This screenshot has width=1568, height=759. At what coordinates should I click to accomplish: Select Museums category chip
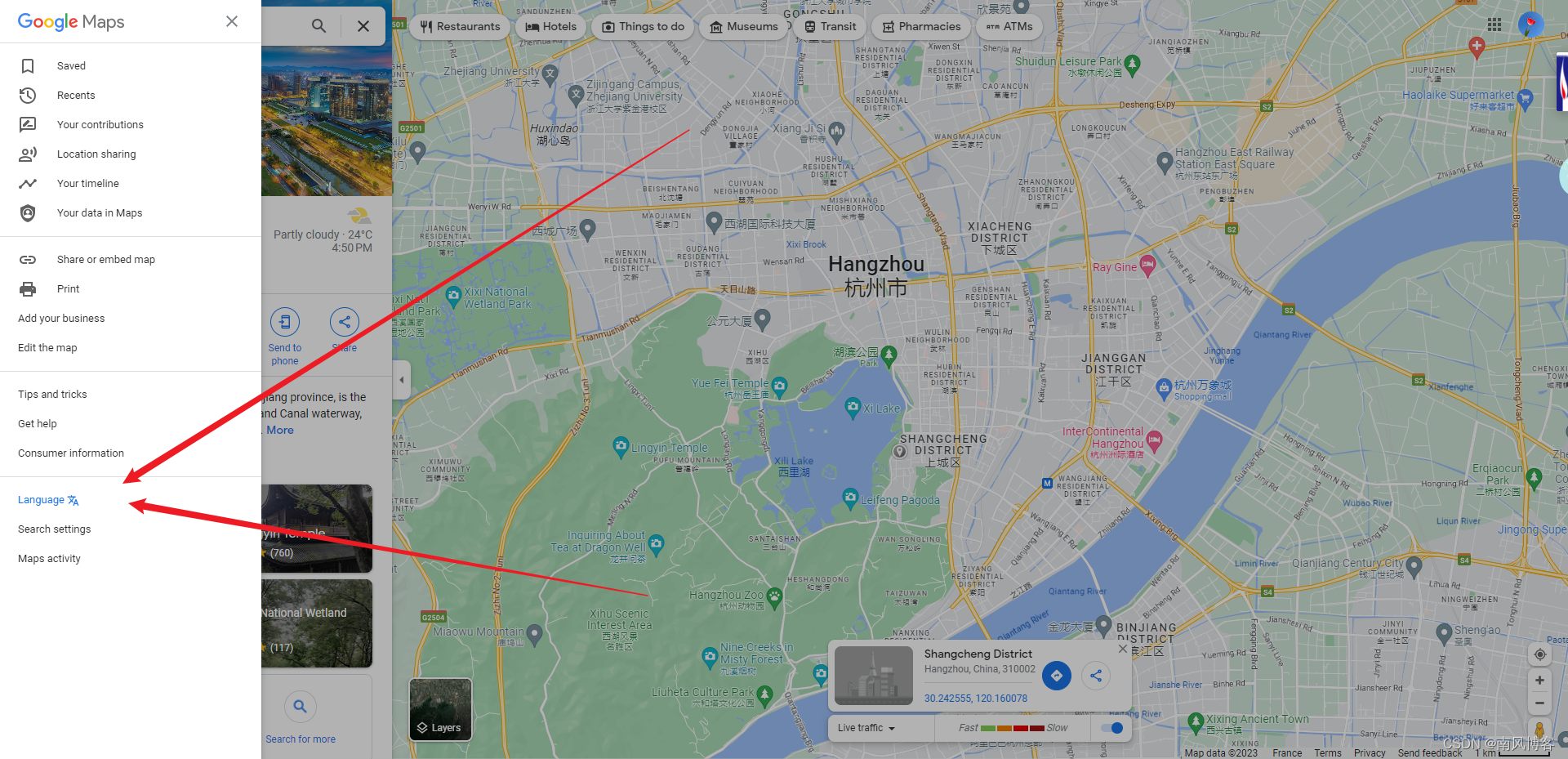tap(743, 27)
